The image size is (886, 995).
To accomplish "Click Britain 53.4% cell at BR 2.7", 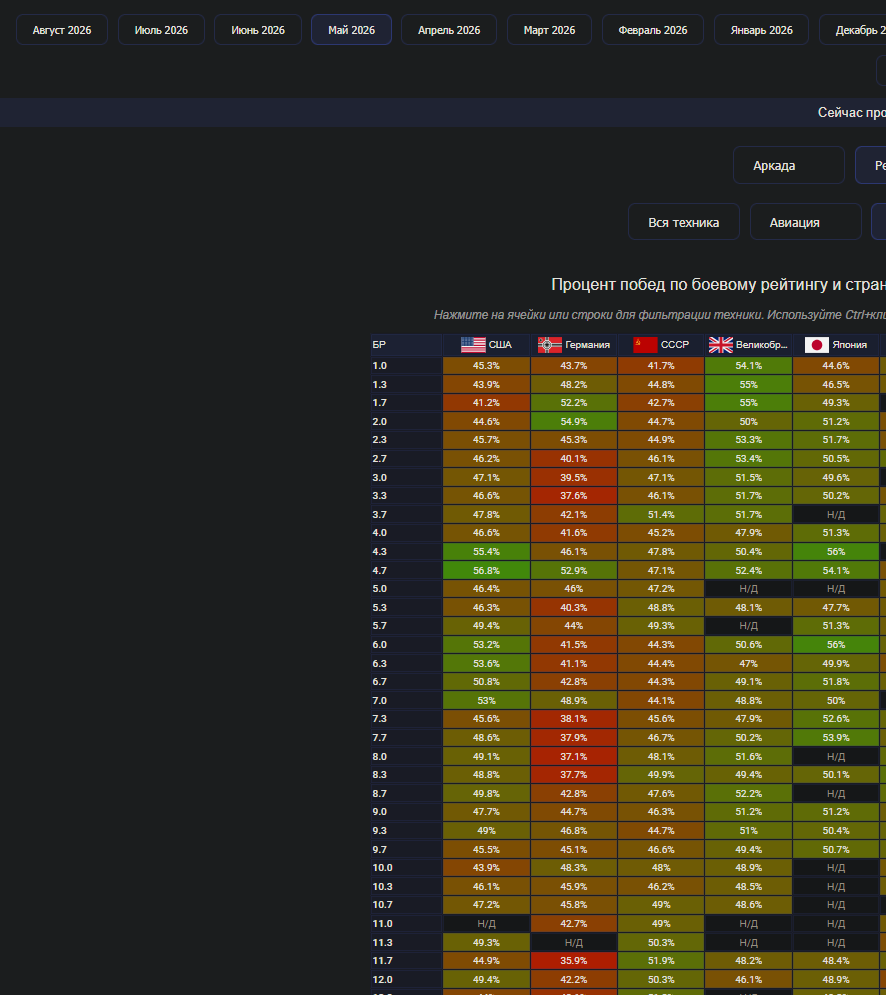I will pyautogui.click(x=748, y=458).
